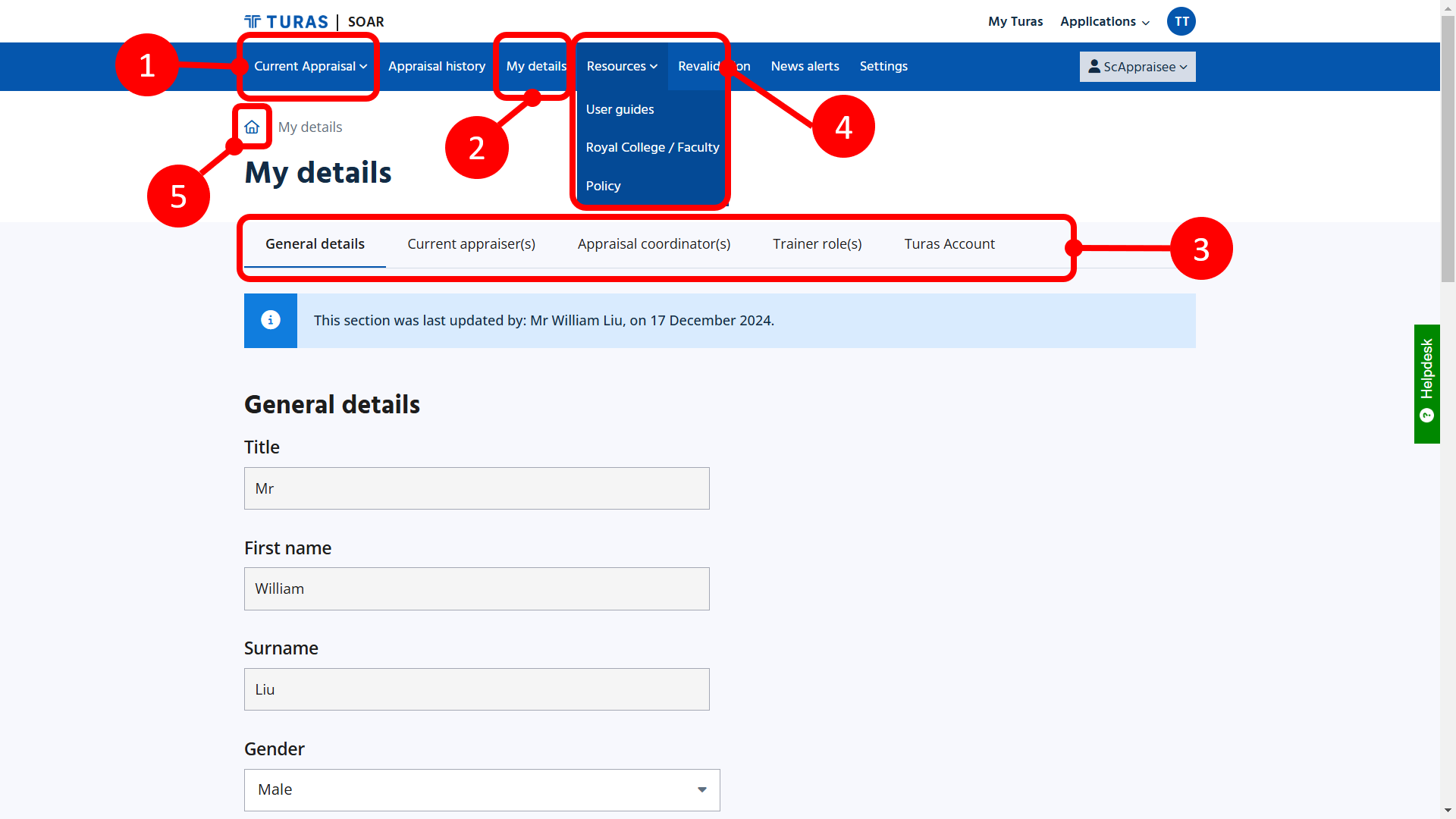Choose Royal College / Faculty menu entry
Image resolution: width=1456 pixels, height=819 pixels.
652,147
